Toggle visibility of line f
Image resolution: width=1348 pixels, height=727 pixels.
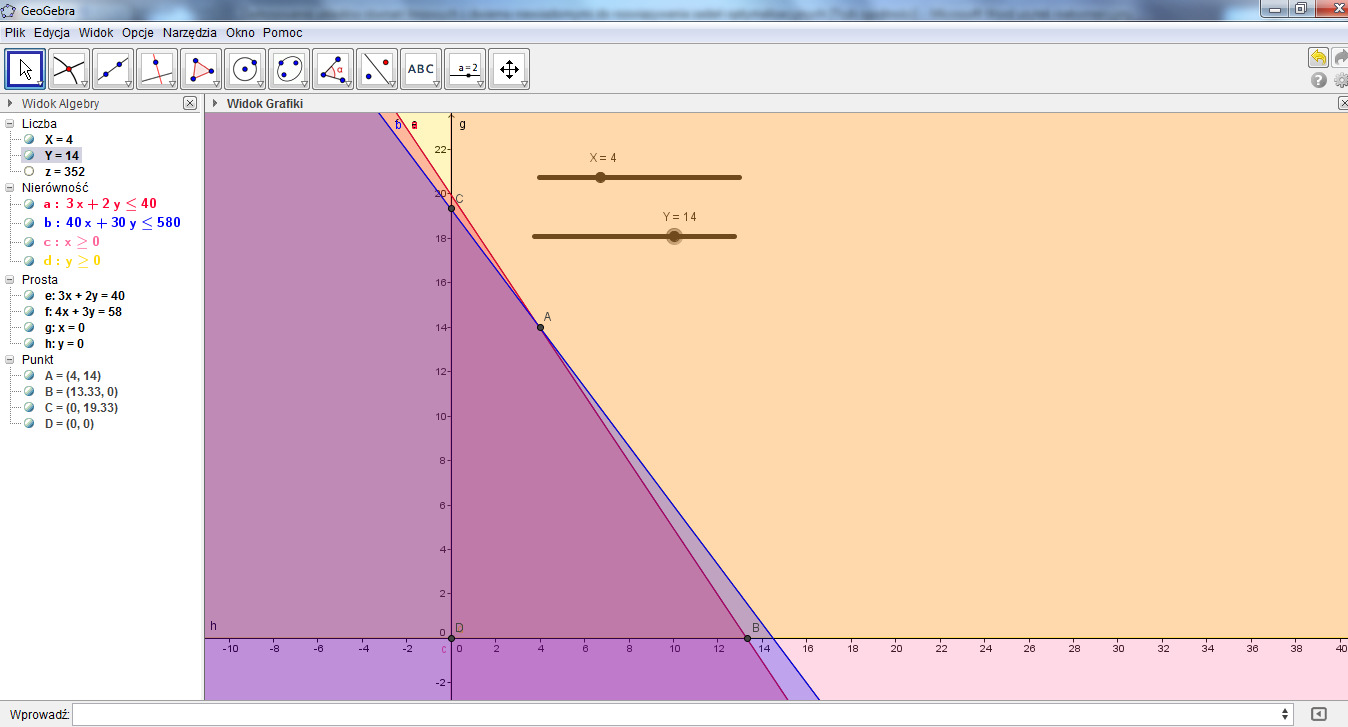point(29,312)
